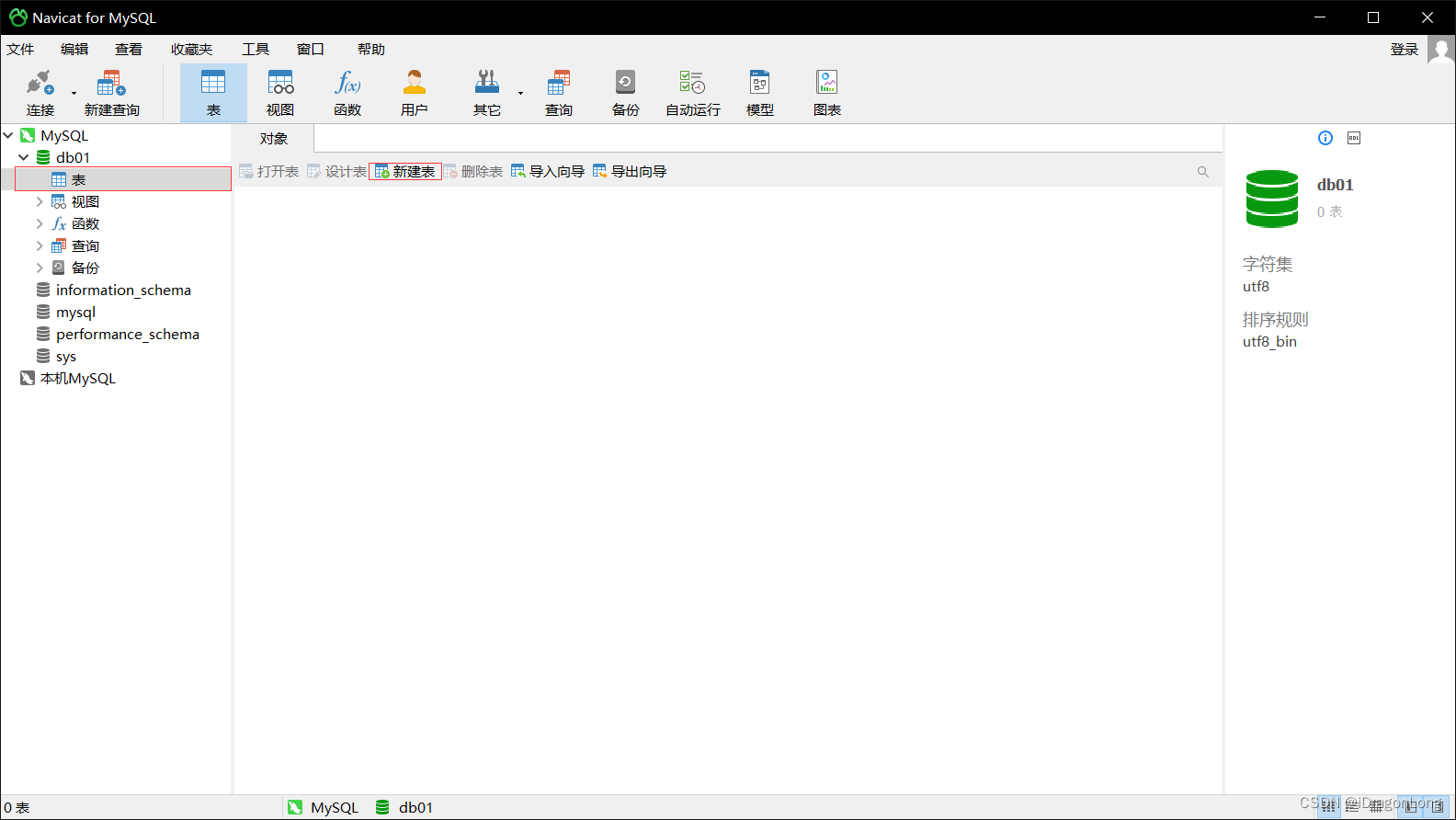This screenshot has width=1456, height=820.
Task: Click the 其它 (Others) toolbar icon
Action: (486, 92)
